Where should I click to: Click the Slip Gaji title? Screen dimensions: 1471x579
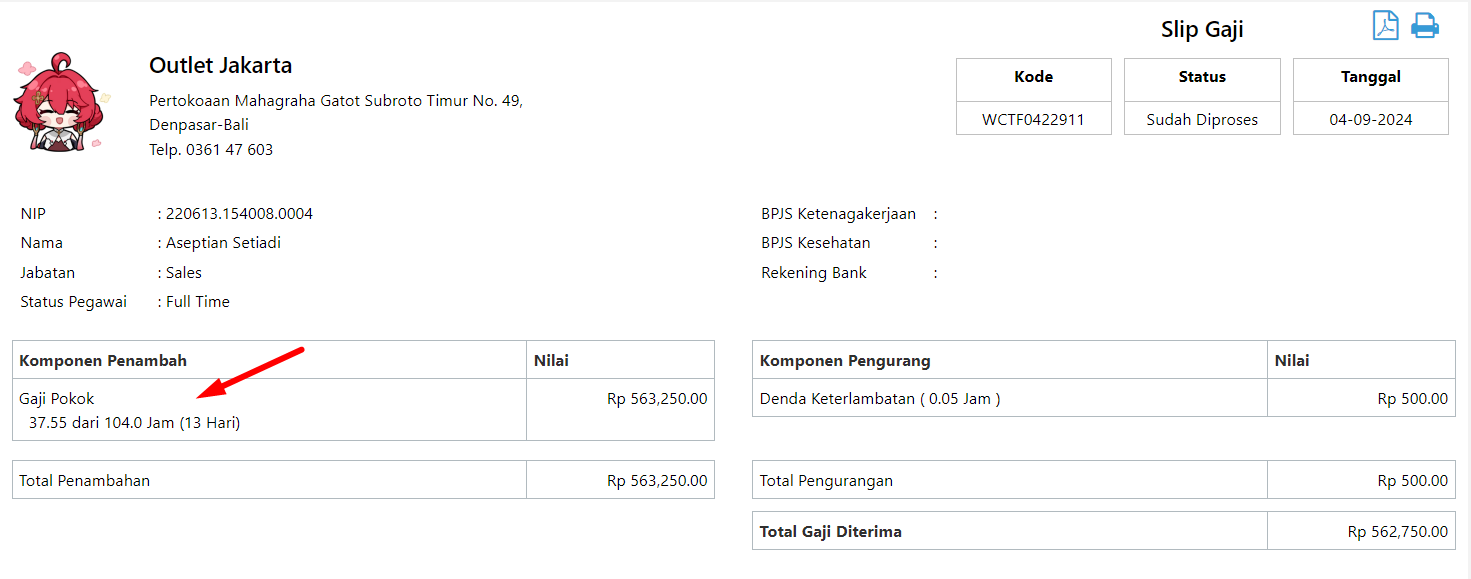point(1202,30)
